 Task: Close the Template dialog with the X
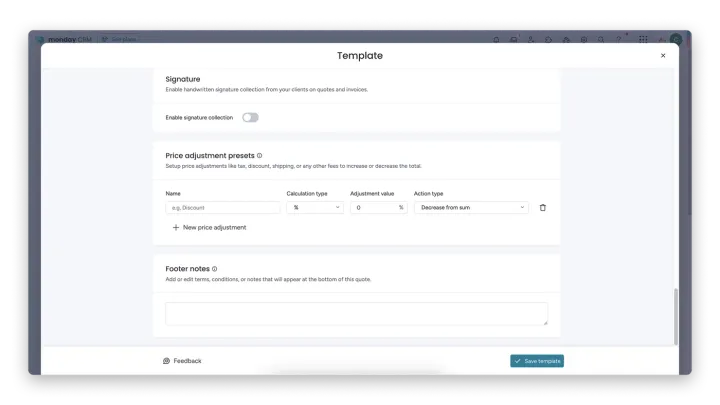click(x=663, y=56)
